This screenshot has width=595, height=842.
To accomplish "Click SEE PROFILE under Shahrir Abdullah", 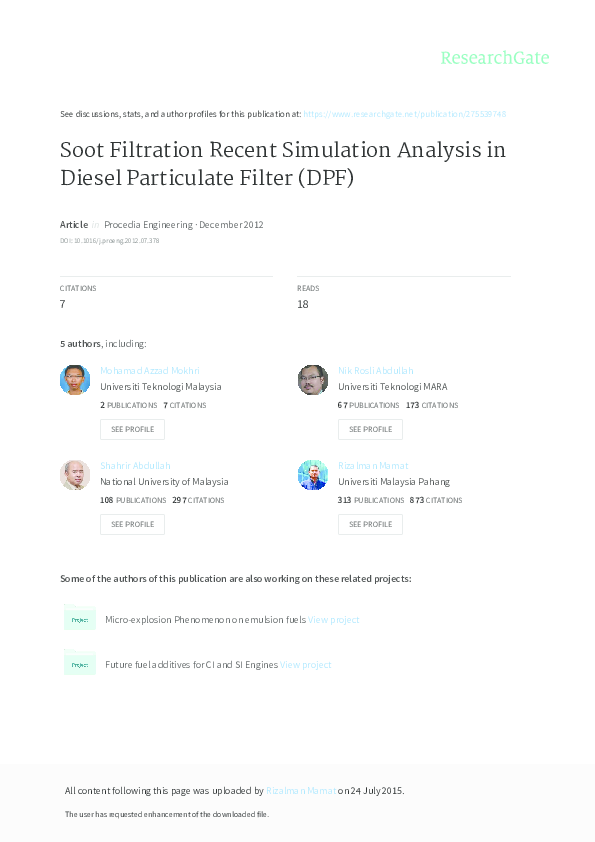I will (x=132, y=524).
